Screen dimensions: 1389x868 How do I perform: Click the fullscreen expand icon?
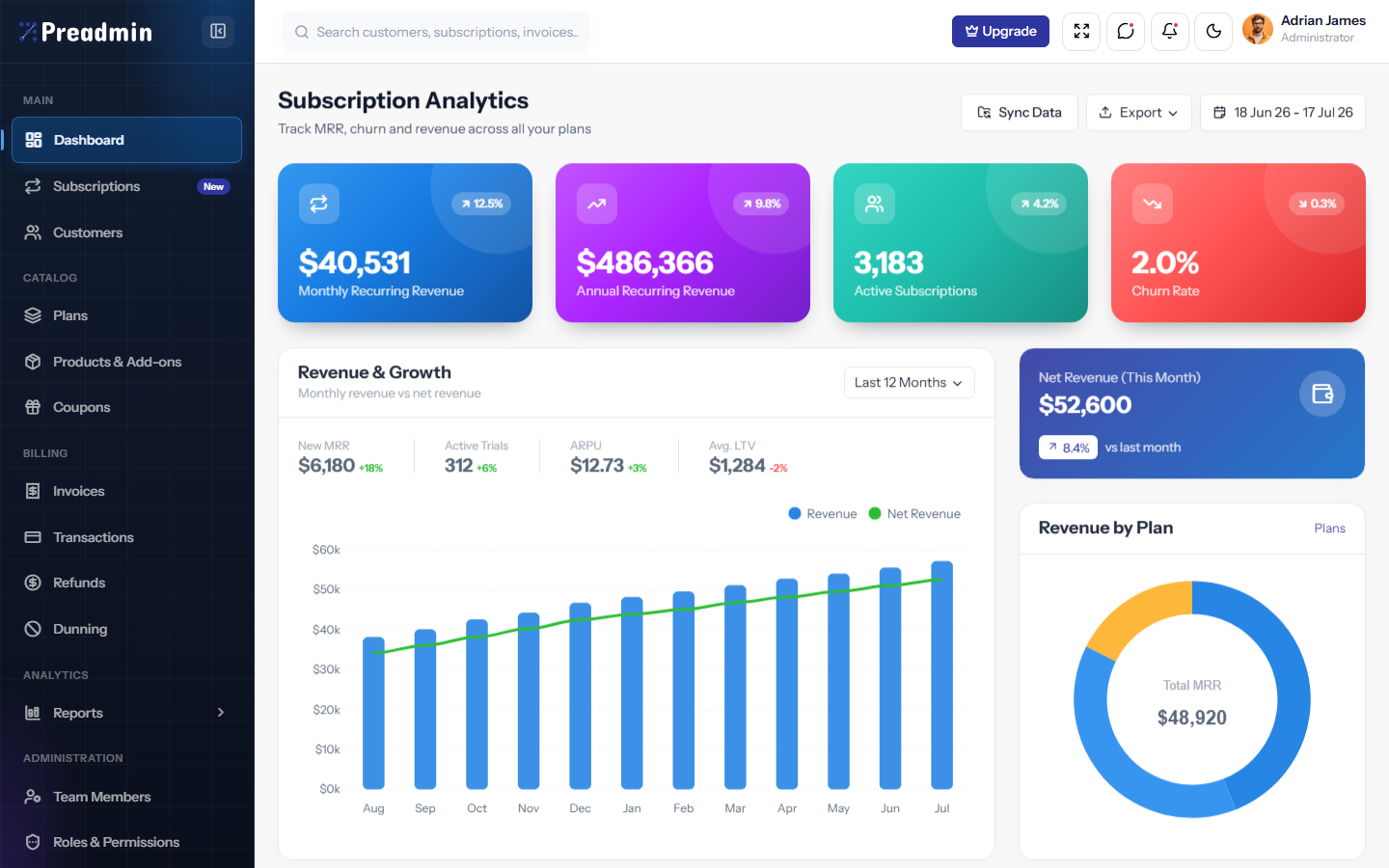tap(1081, 31)
